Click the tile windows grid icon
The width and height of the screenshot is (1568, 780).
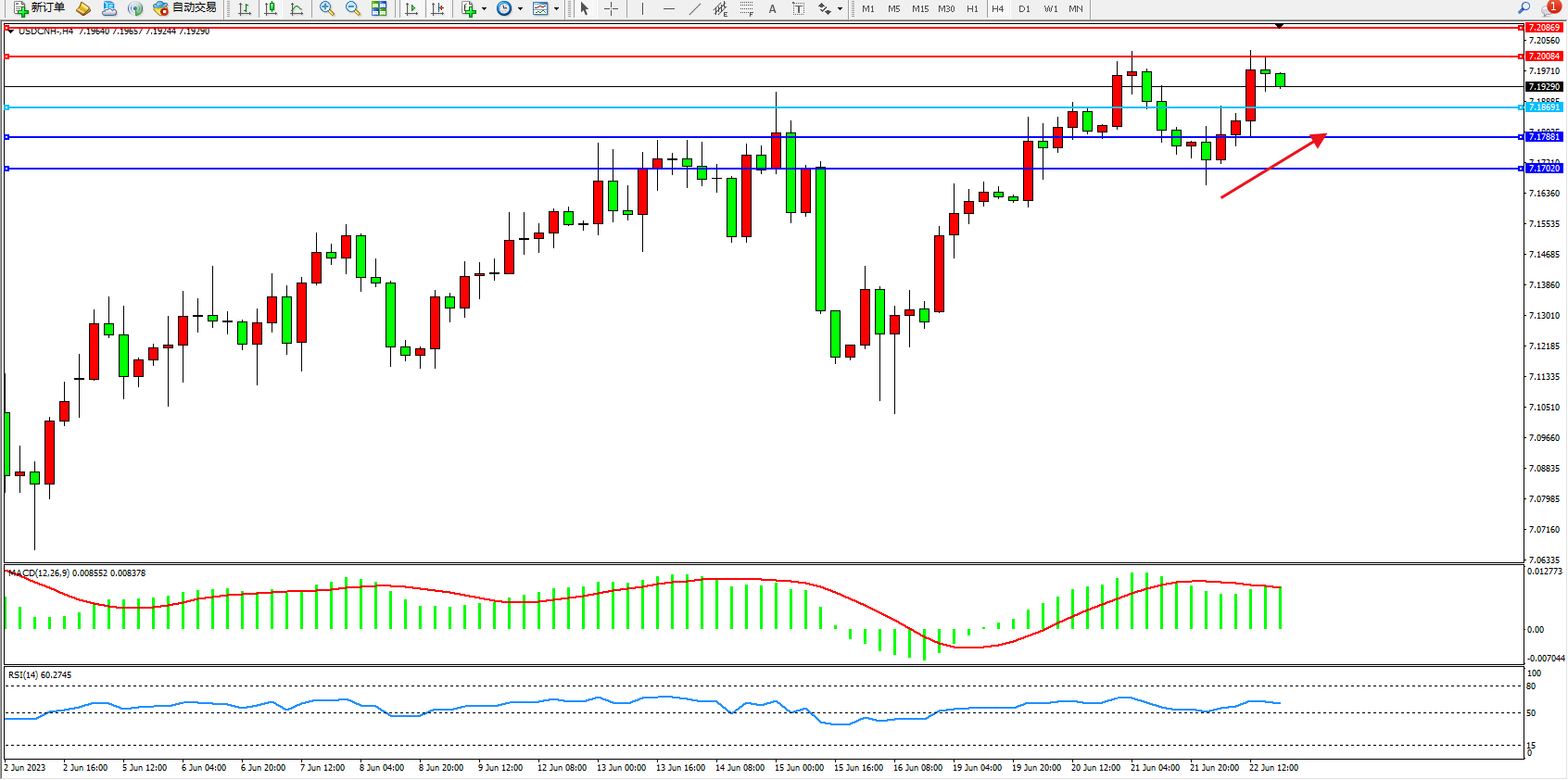click(379, 8)
